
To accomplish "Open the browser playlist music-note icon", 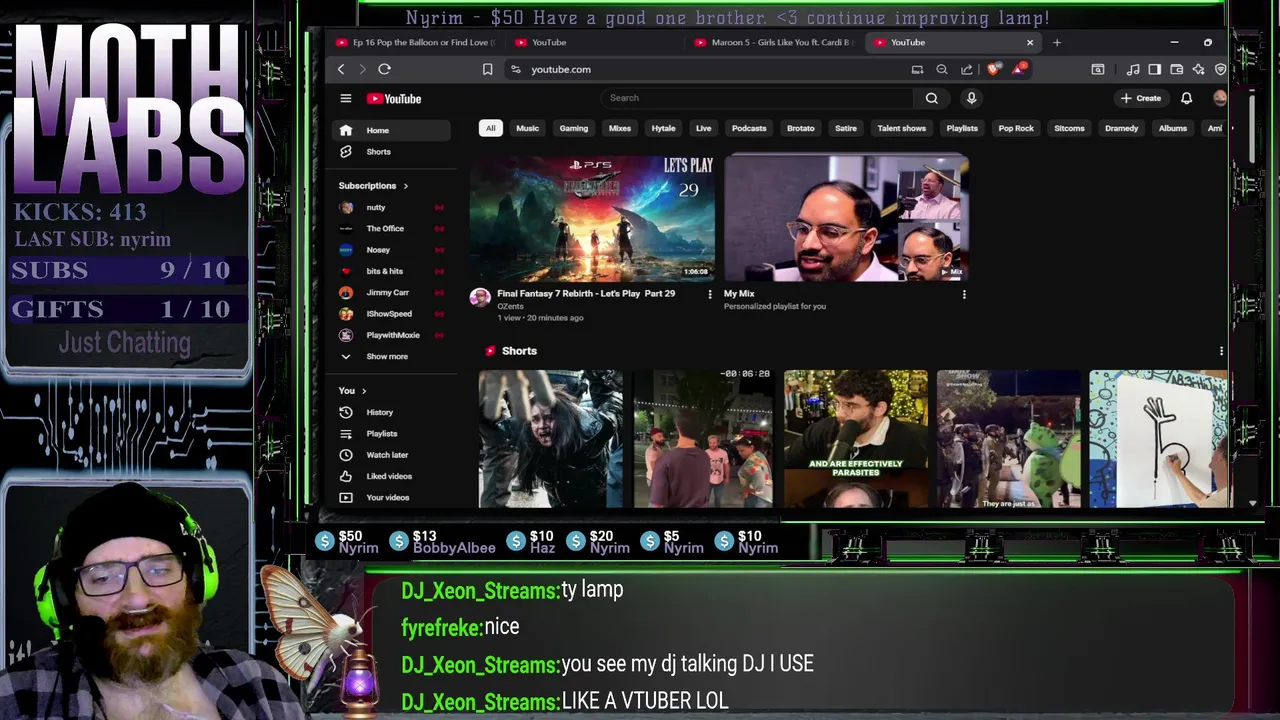I will click(1133, 69).
